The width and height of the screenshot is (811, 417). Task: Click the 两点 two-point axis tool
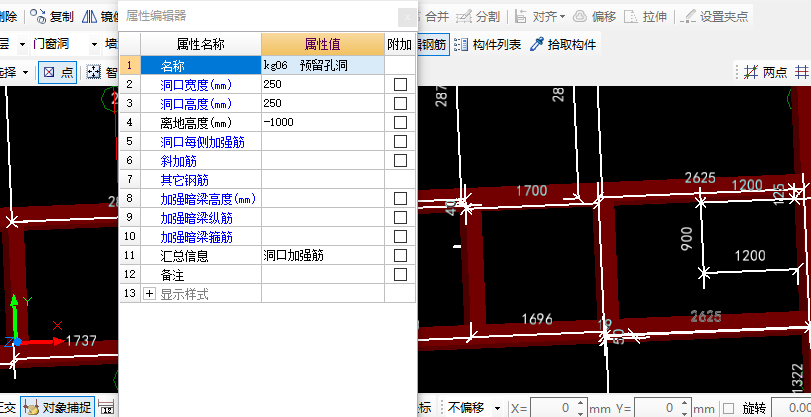[x=765, y=72]
